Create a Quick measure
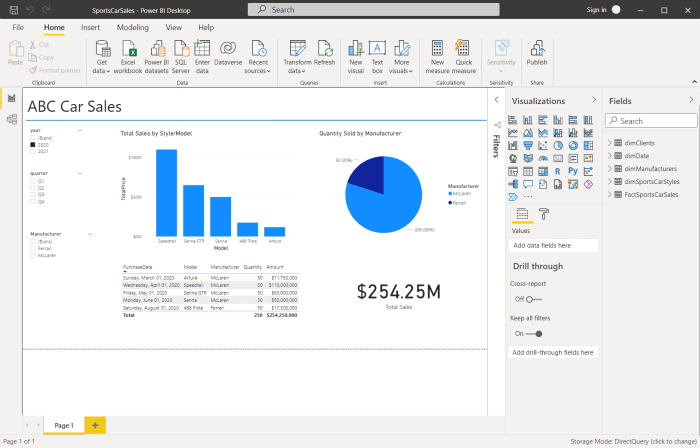 pyautogui.click(x=463, y=57)
